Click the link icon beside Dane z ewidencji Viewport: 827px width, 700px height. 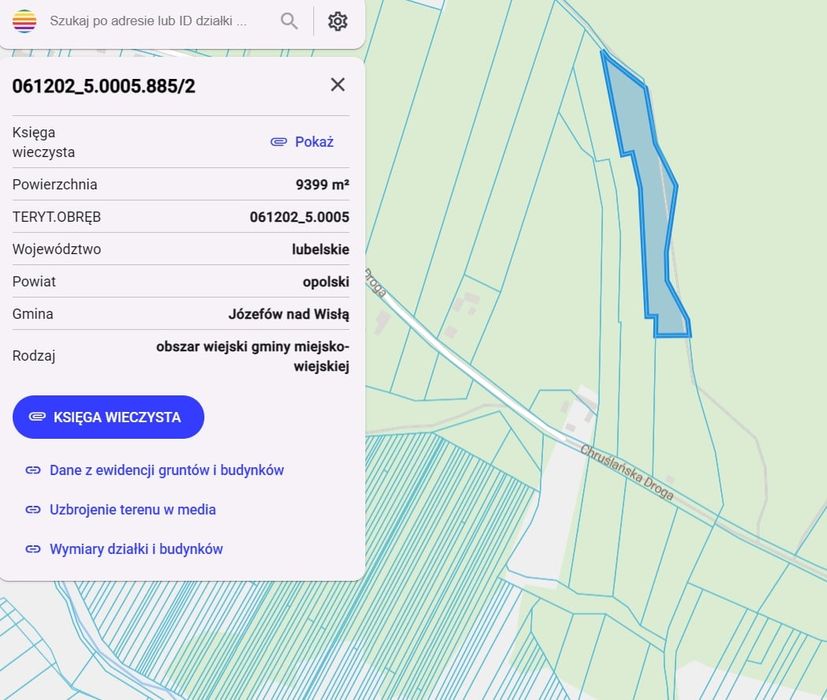[33, 470]
